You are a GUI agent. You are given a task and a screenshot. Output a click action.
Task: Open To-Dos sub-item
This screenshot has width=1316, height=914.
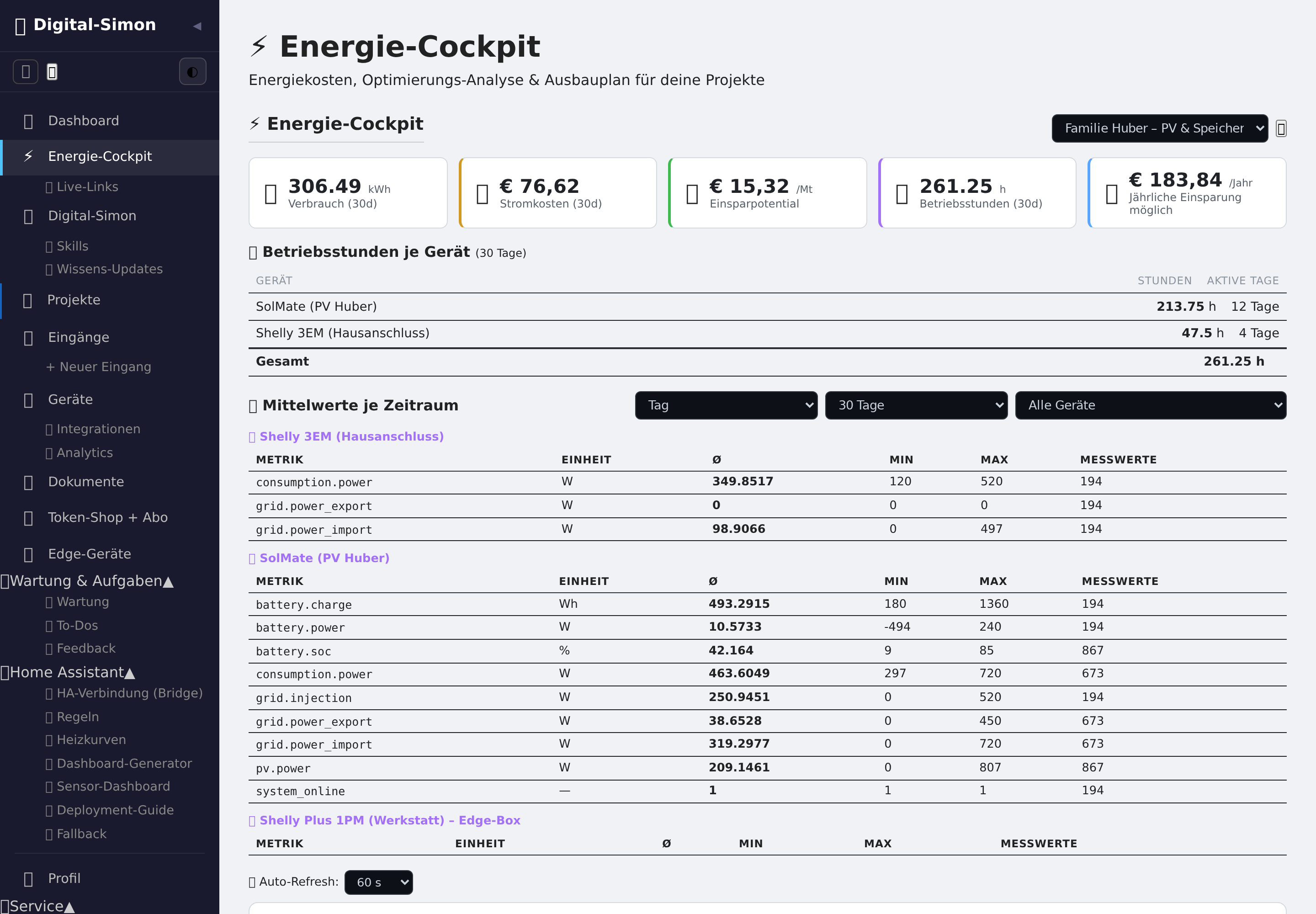(x=72, y=625)
